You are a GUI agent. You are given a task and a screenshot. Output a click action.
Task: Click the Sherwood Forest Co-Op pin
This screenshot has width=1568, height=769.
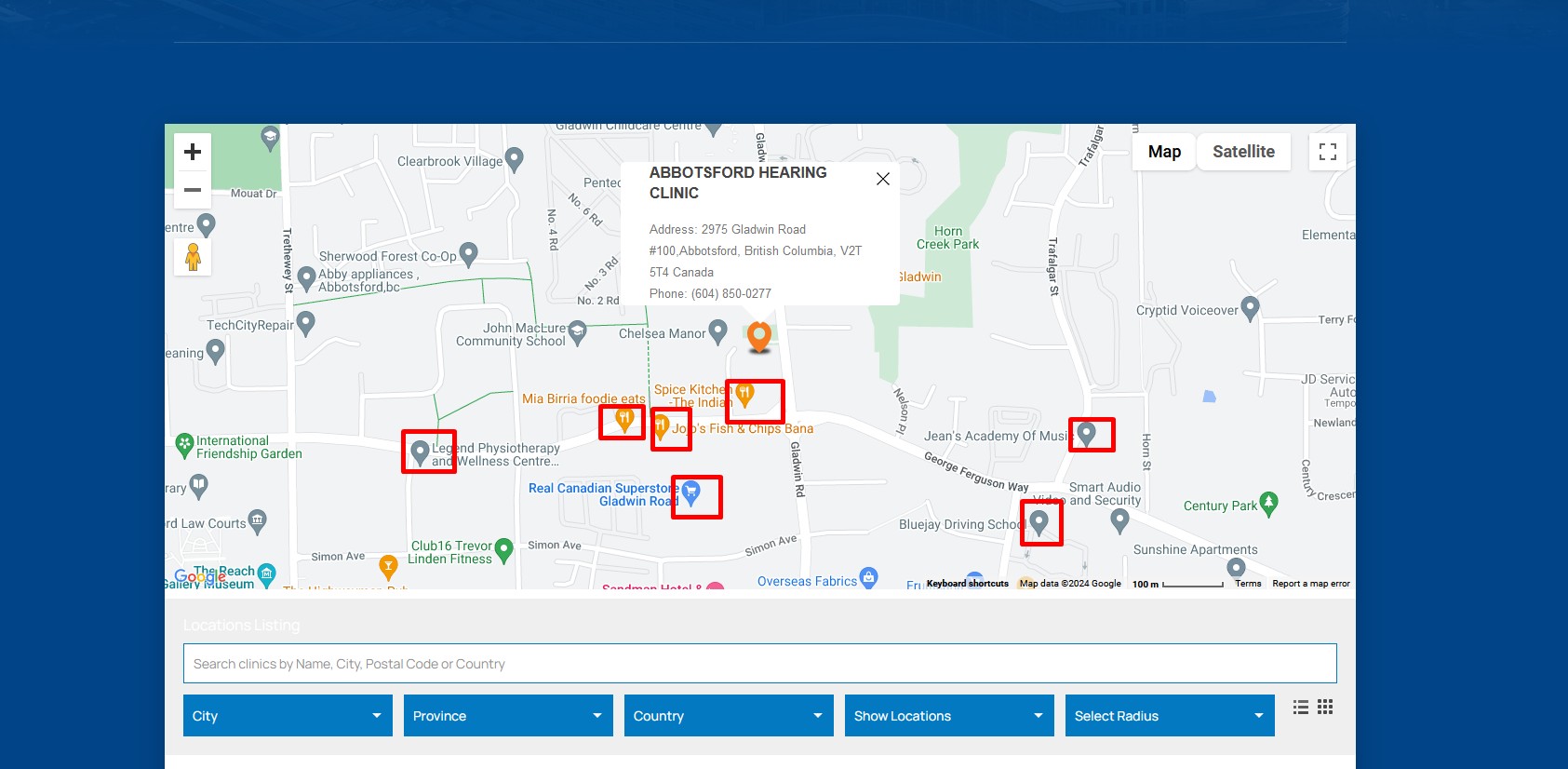[x=469, y=254]
